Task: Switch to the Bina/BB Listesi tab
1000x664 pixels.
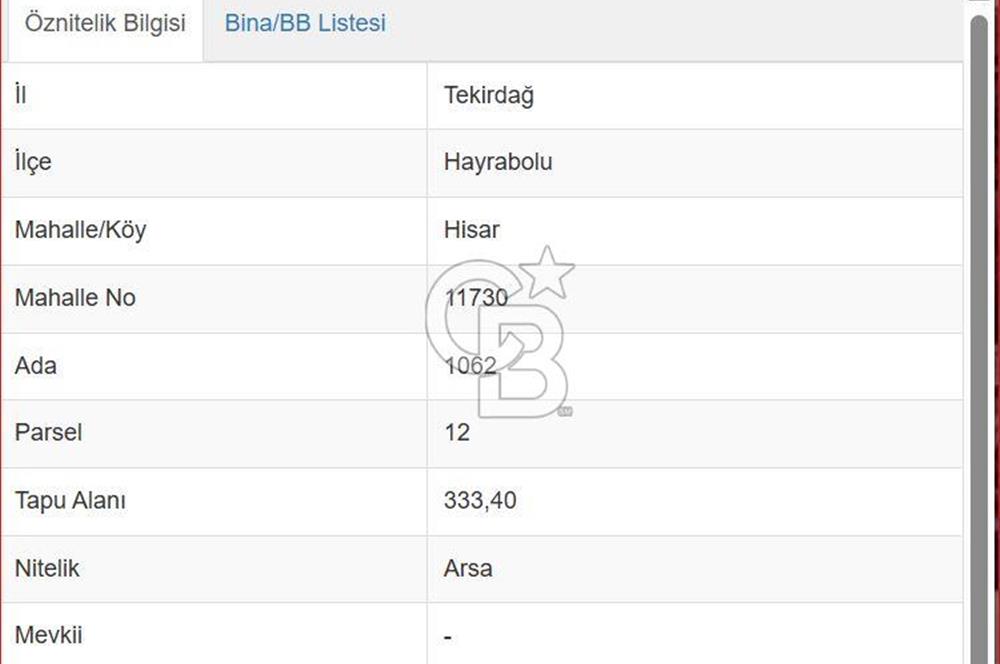Action: click(x=305, y=23)
